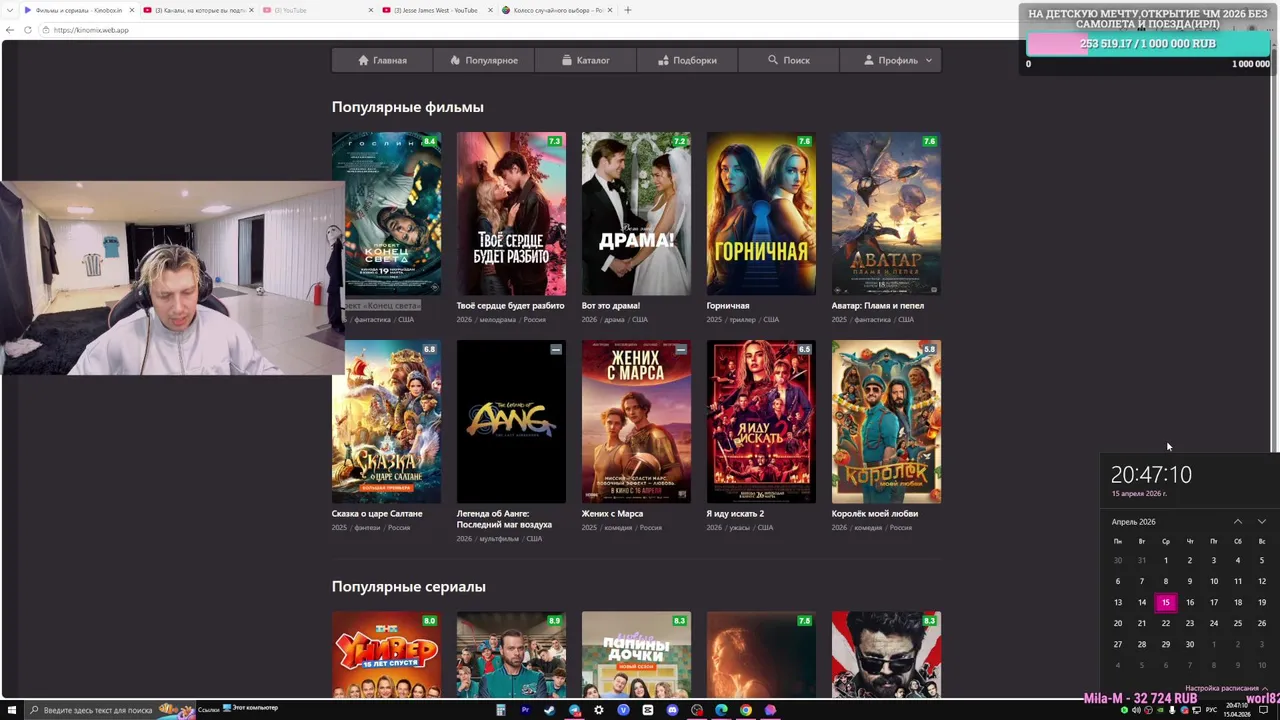The width and height of the screenshot is (1280, 720).
Task: Click the microphone tray icon
Action: click(1172, 710)
